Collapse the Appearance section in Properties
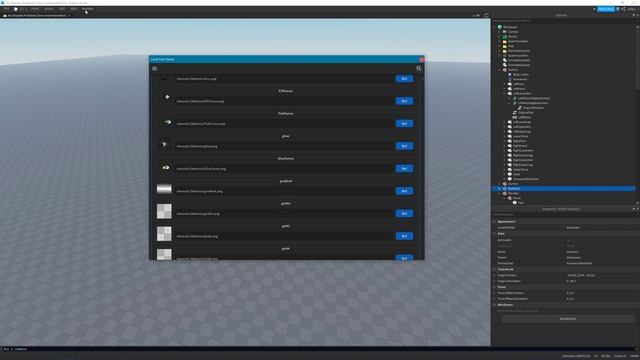This screenshot has height=360, width=640. [495, 222]
